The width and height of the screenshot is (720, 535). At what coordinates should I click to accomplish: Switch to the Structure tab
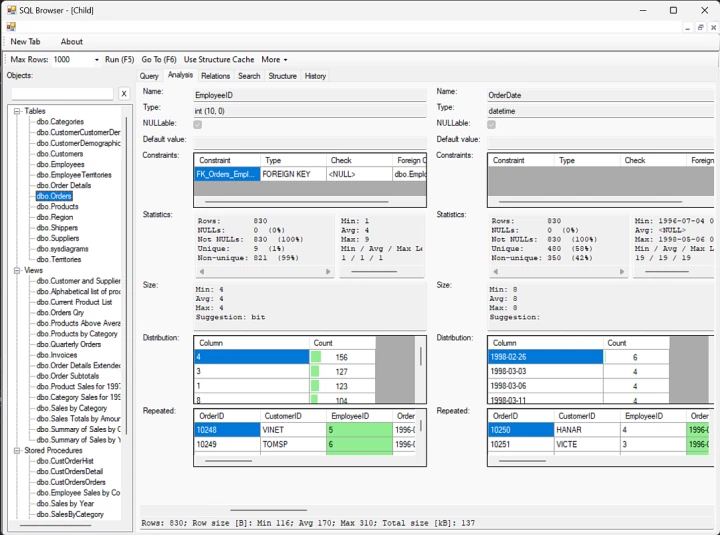(x=282, y=76)
